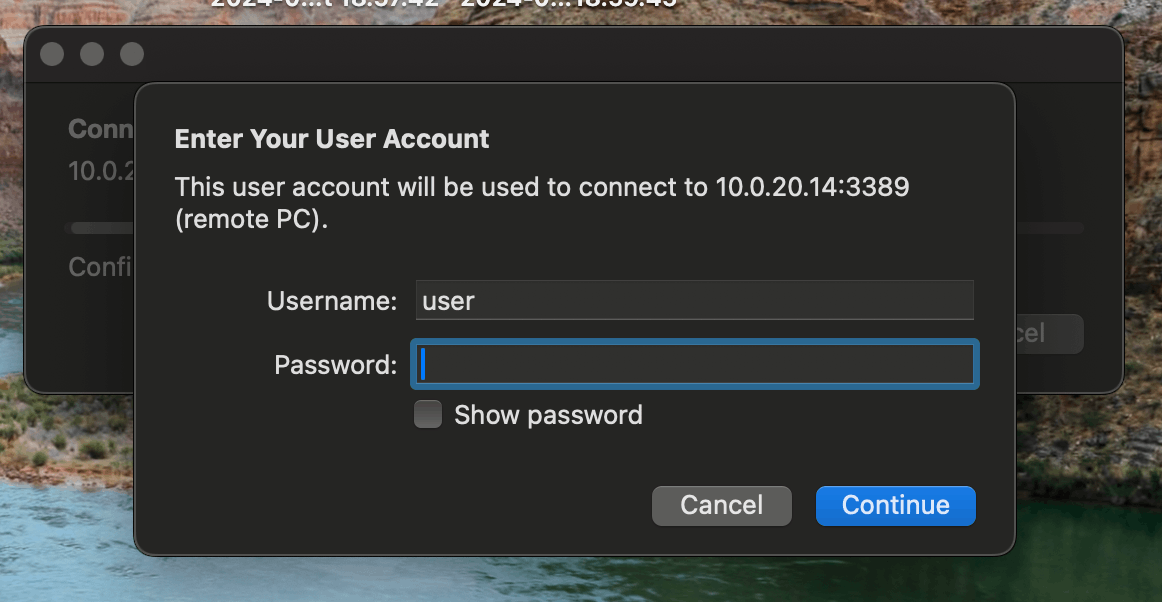Click the partially hidden Cancel button behind the dialog

pos(1049,334)
